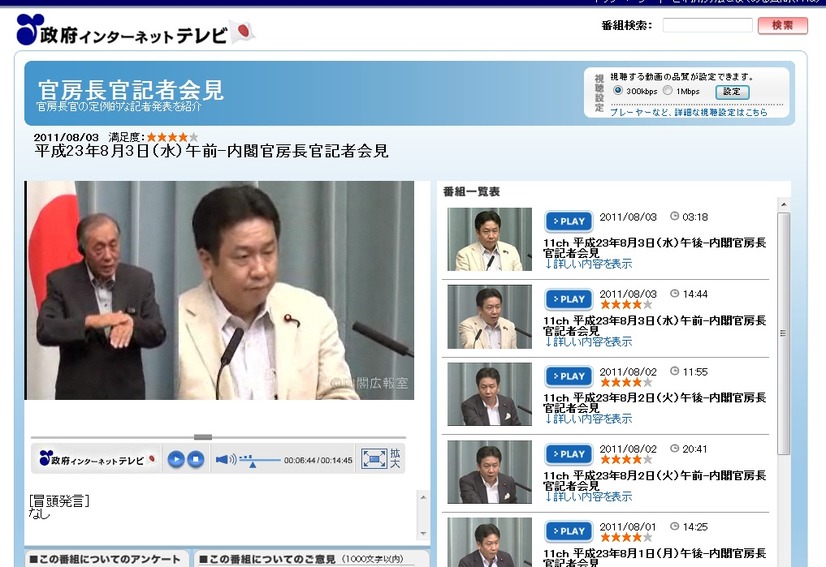Click the star rating of 20:41 program
The width and height of the screenshot is (826, 567).
(626, 460)
